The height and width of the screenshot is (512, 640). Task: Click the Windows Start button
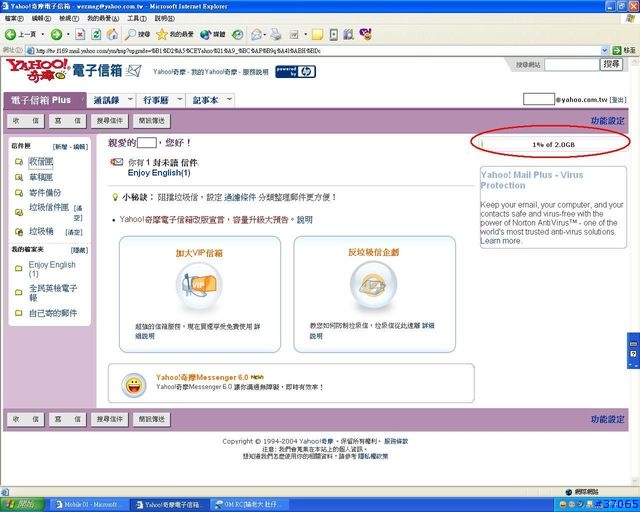(22, 505)
